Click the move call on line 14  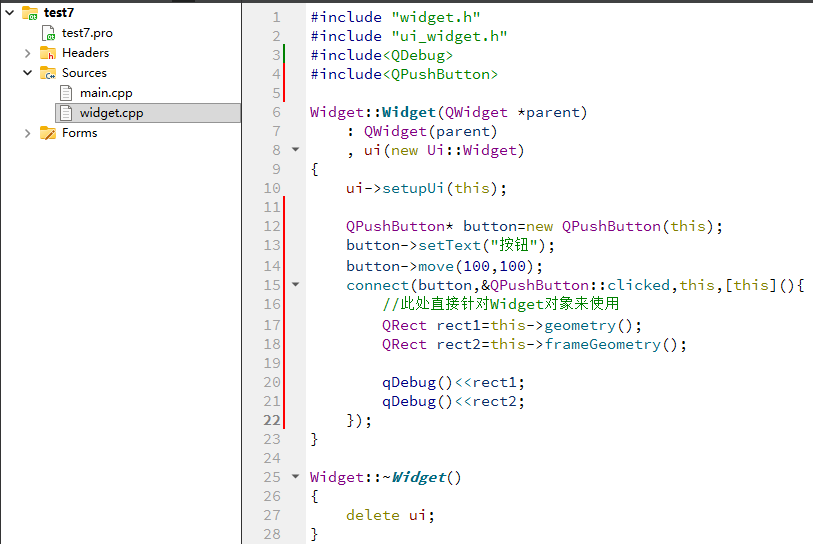[436, 267]
